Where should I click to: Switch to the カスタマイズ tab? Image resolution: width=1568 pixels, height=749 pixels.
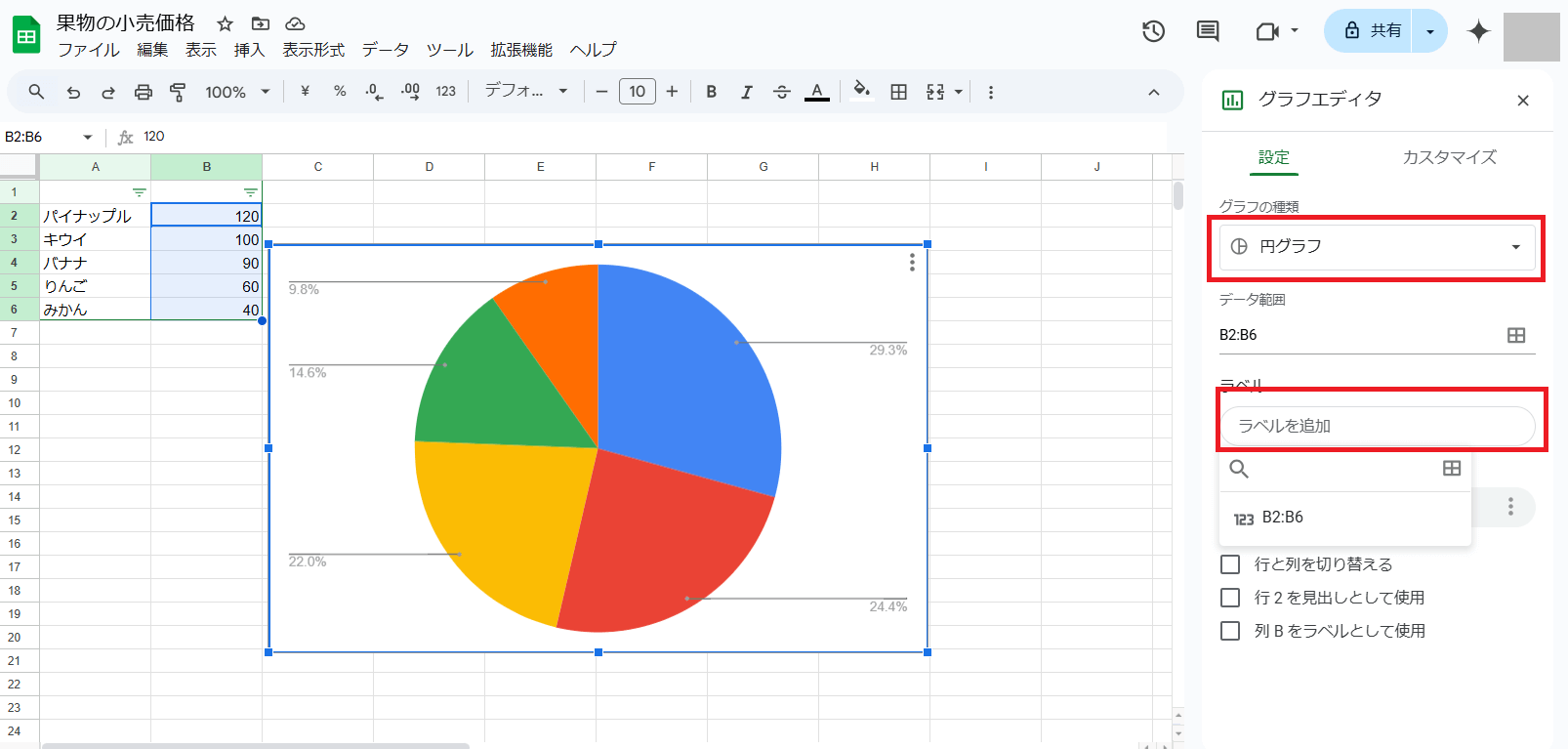pos(1449,157)
